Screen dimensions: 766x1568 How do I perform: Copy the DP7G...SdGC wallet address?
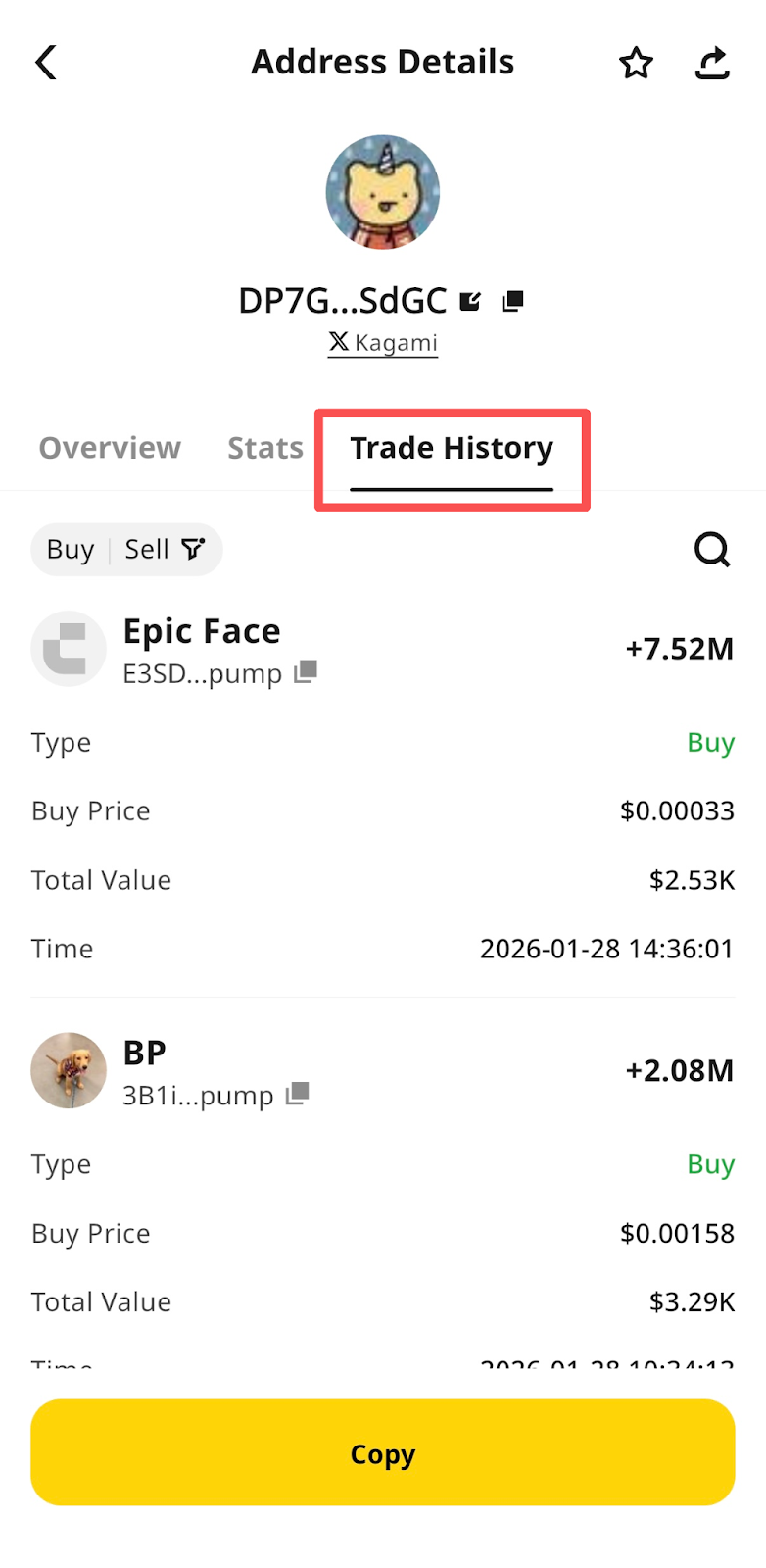(512, 301)
